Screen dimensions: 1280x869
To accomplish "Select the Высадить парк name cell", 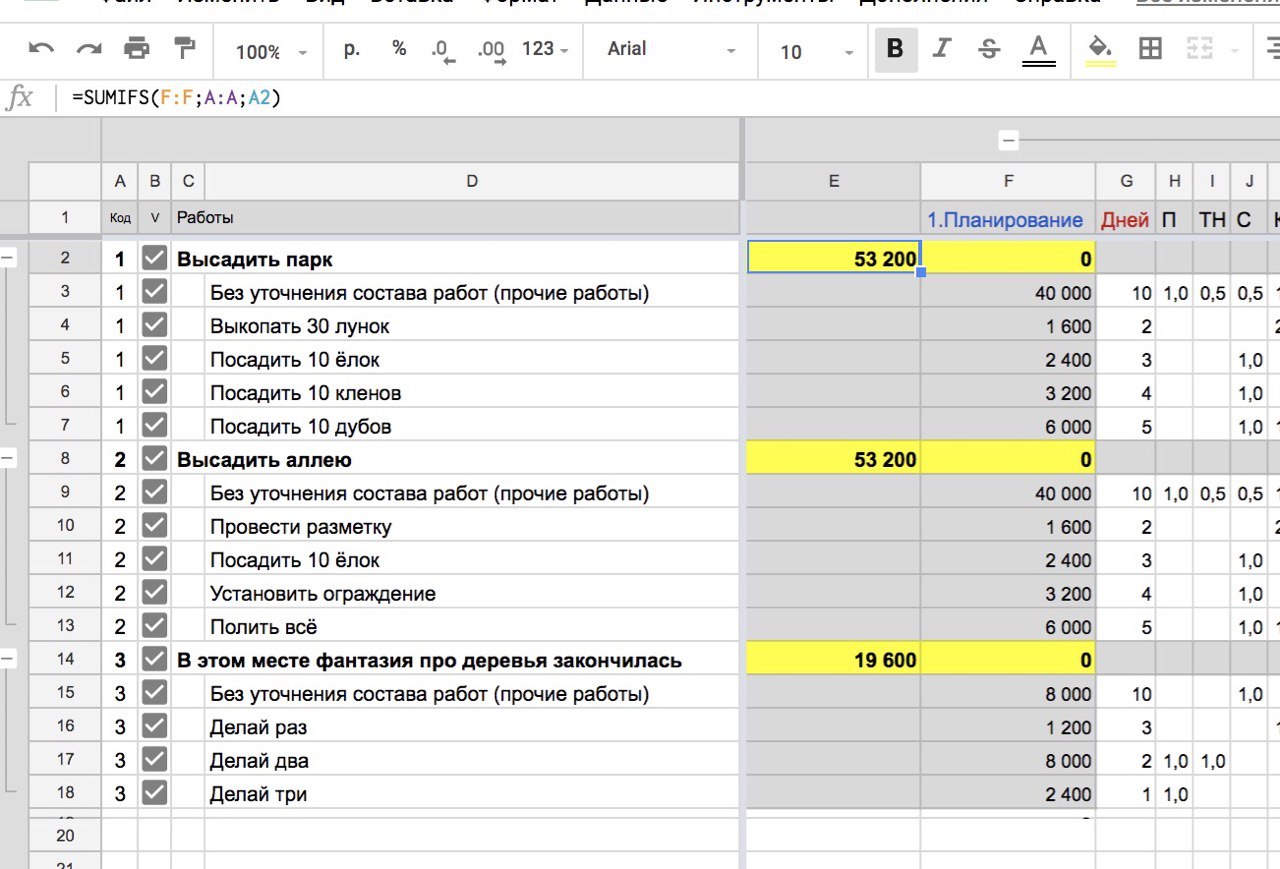I will point(456,259).
